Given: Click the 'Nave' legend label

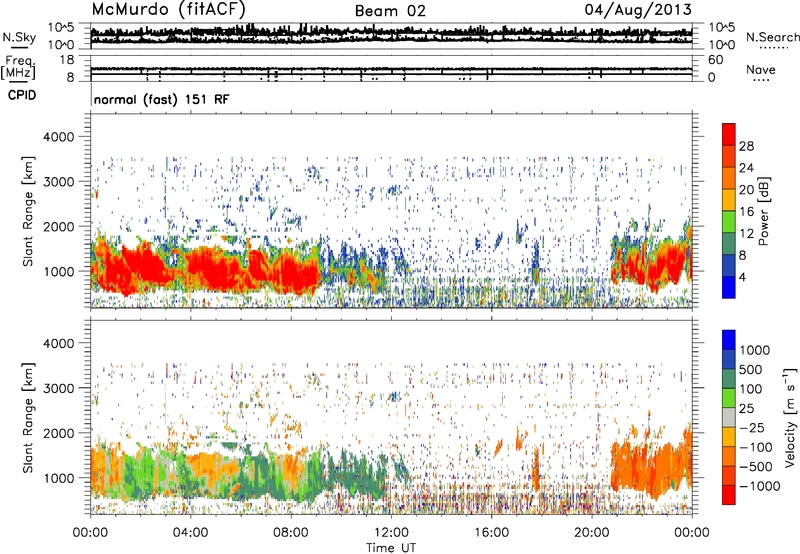Looking at the screenshot, I should pos(761,69).
